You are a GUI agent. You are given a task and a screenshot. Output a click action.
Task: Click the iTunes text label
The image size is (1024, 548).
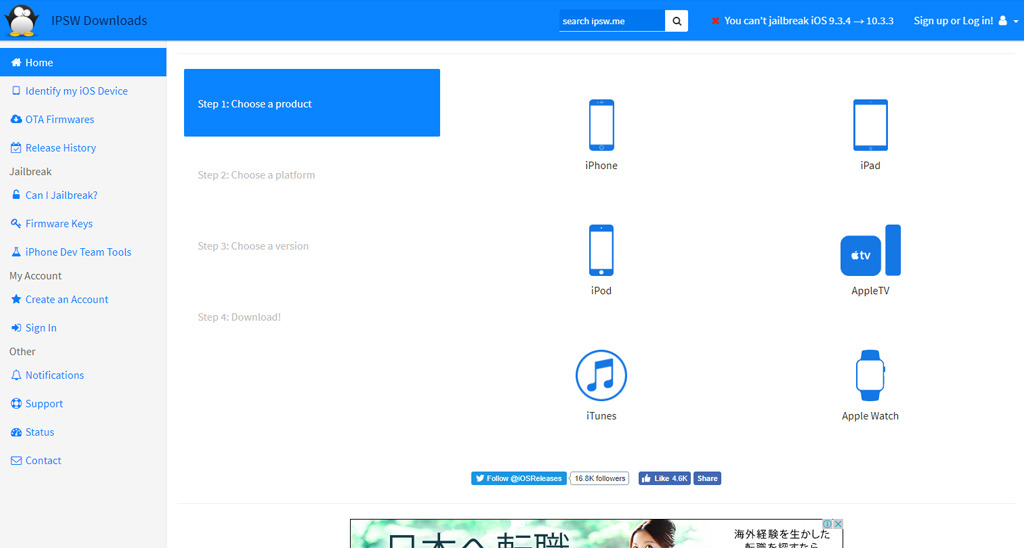pyautogui.click(x=601, y=416)
